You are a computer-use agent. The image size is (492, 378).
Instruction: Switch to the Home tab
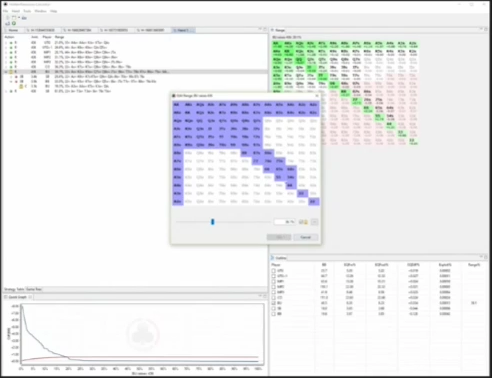13,30
